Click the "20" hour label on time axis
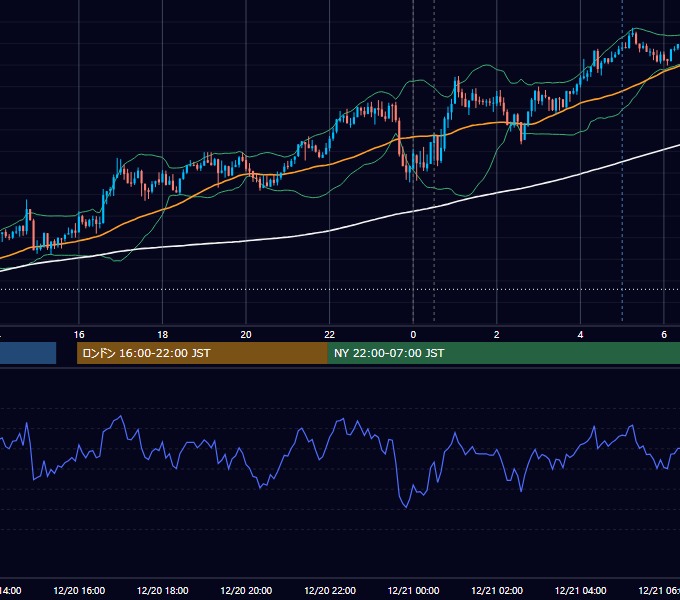Image resolution: width=680 pixels, height=600 pixels. coord(246,334)
